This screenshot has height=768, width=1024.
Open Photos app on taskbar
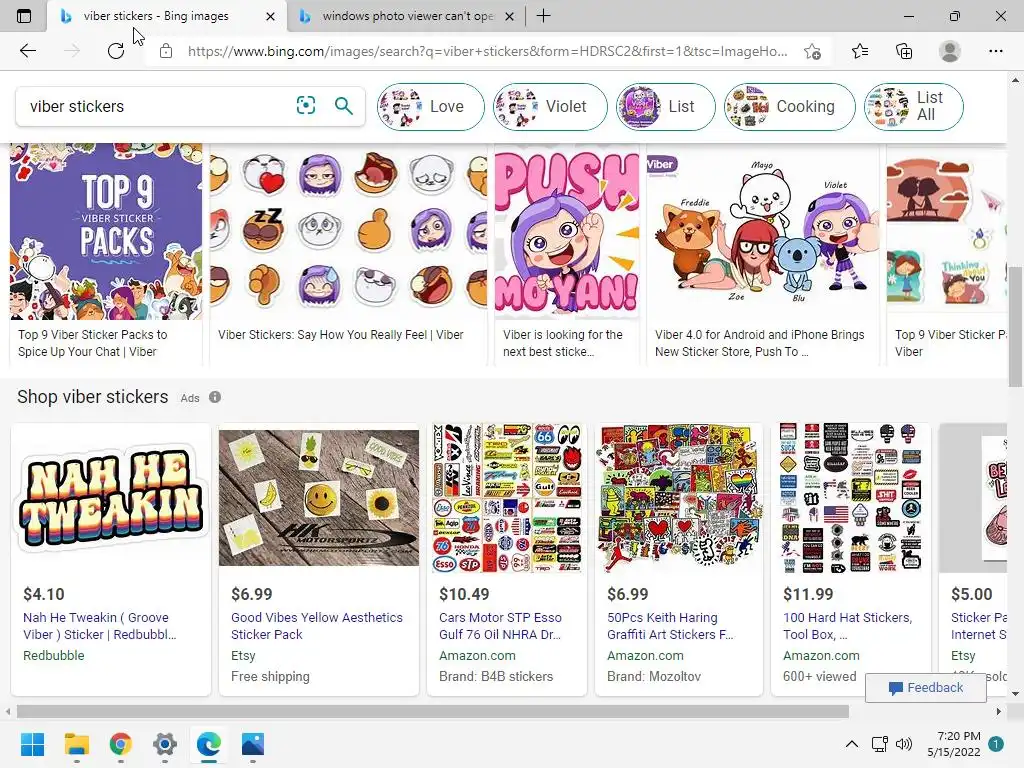[253, 744]
